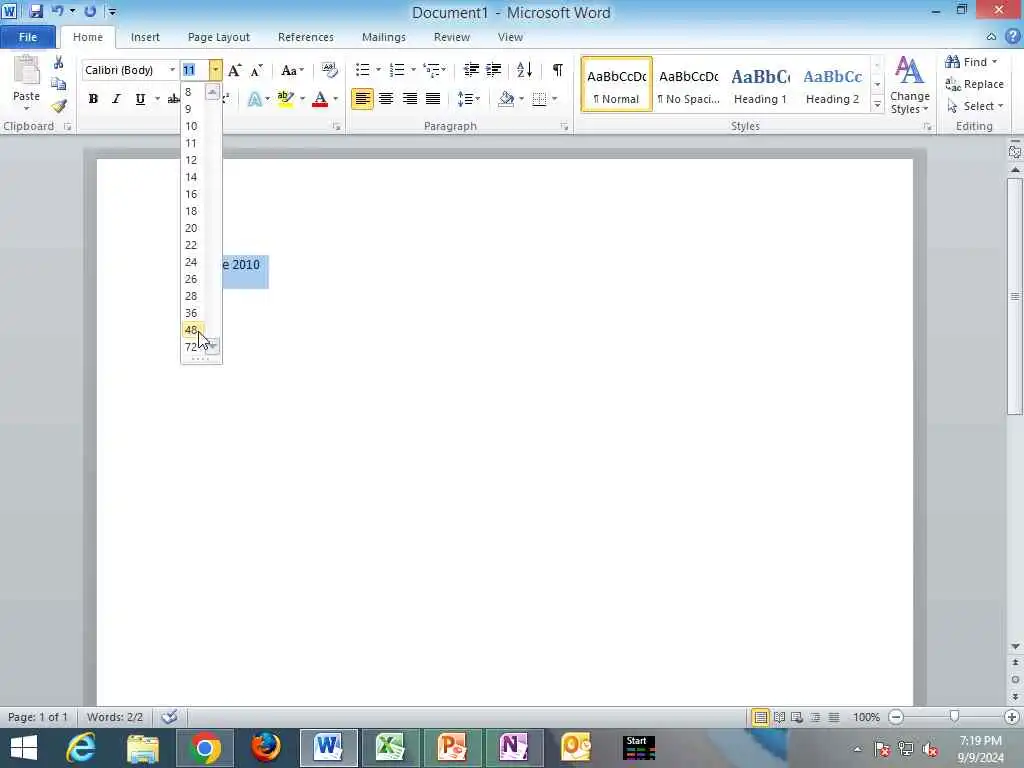Minimize the ribbon with caret icon

pyautogui.click(x=991, y=37)
